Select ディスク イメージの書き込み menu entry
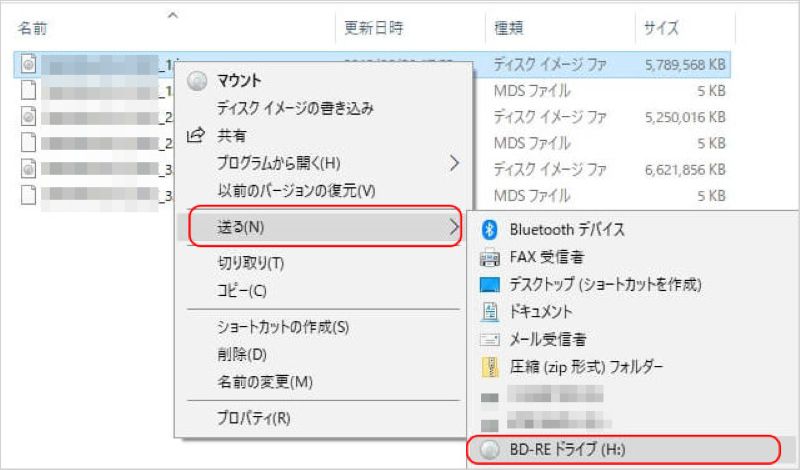The width and height of the screenshot is (800, 470). [x=295, y=108]
